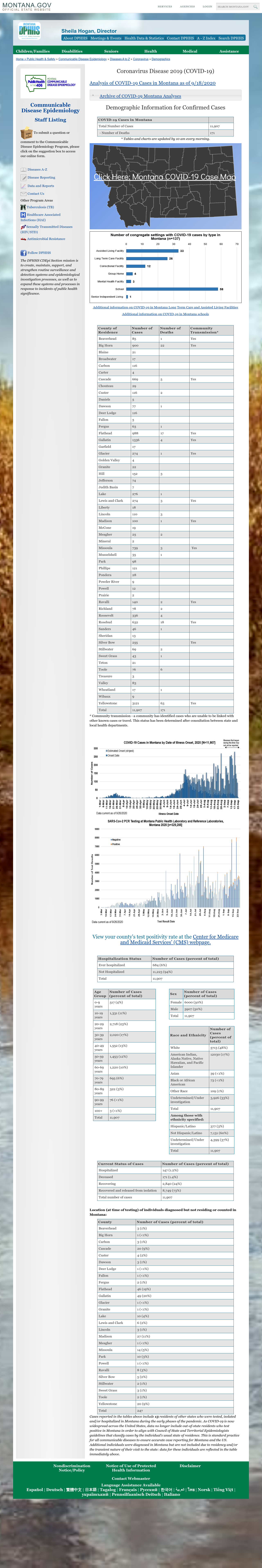Open the Children/Families navigation menu

click(x=33, y=51)
